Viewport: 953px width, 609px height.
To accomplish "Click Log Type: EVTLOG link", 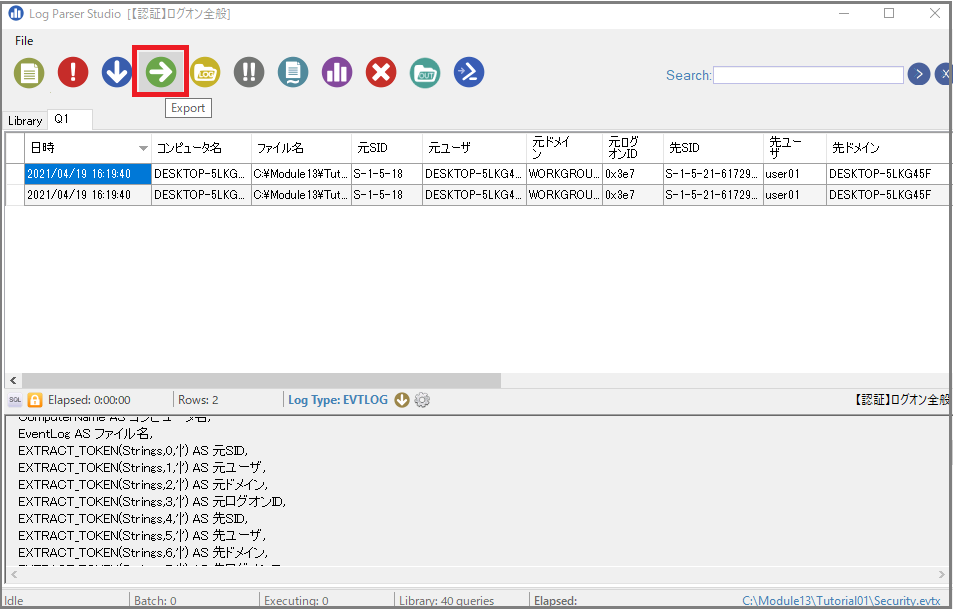I will point(338,400).
